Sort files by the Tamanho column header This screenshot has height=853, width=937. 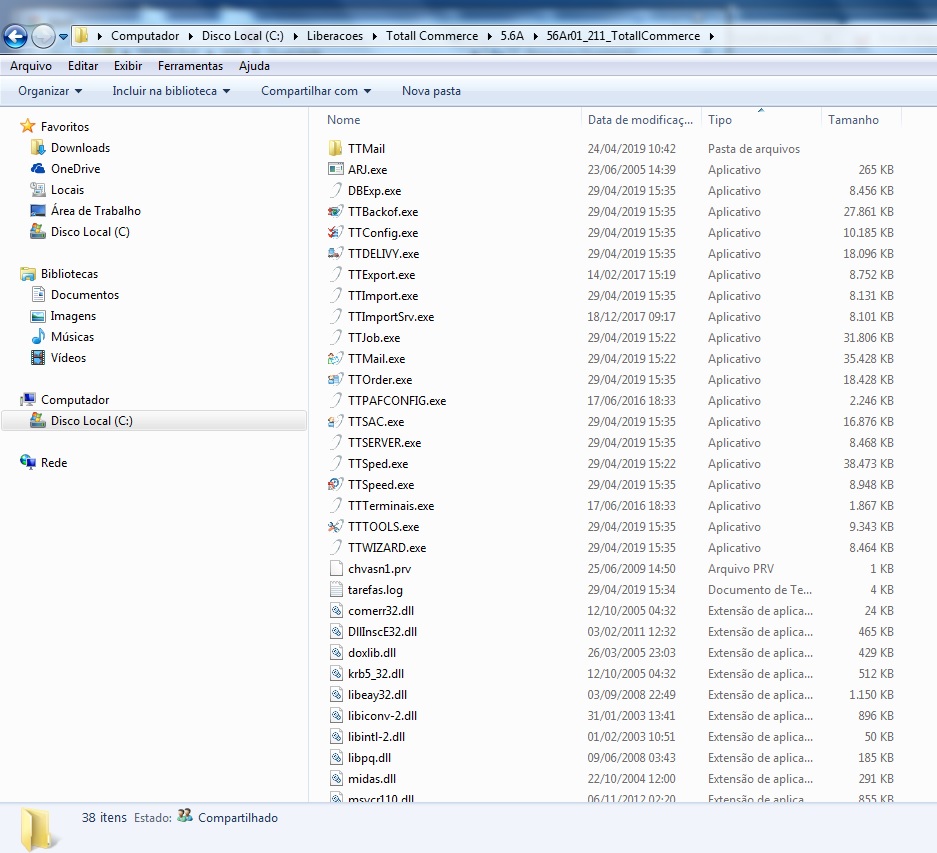click(x=853, y=120)
